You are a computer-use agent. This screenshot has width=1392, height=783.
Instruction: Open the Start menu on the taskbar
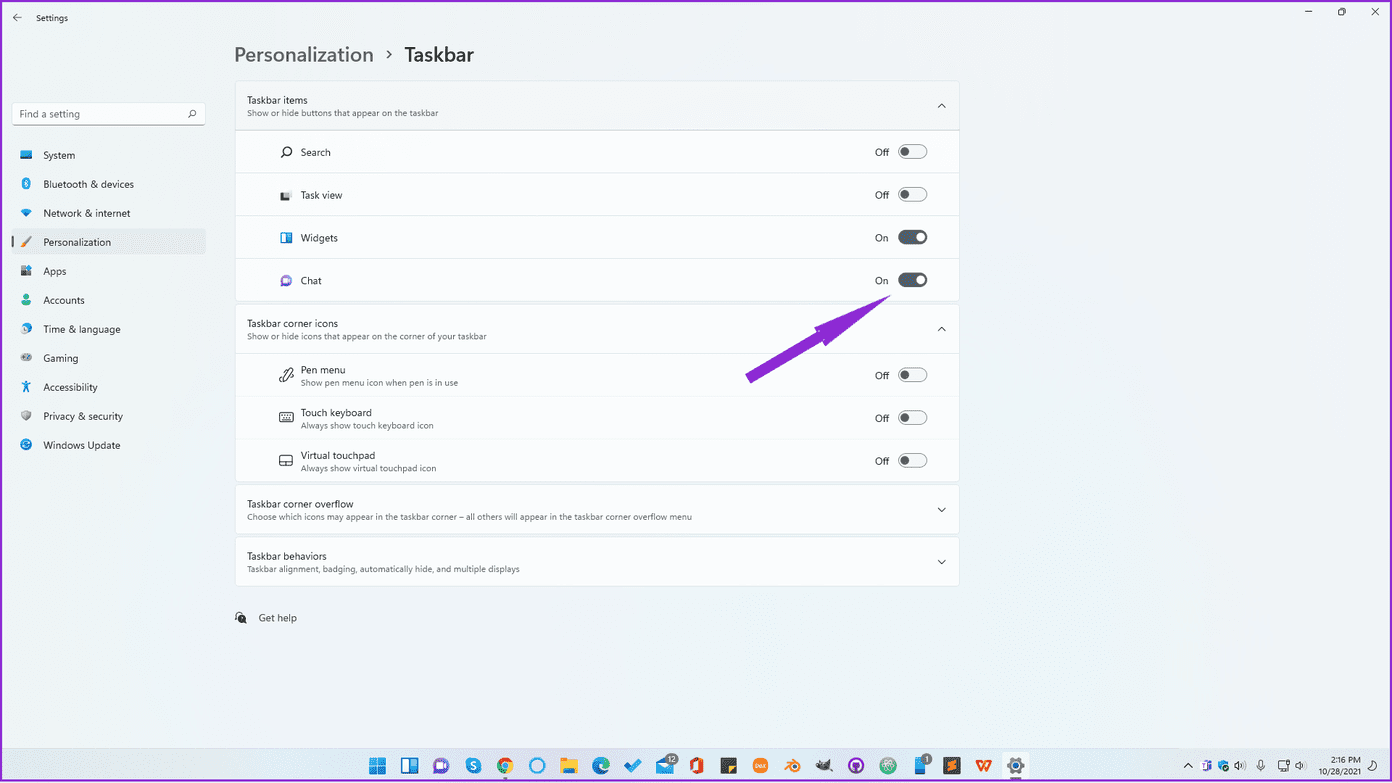tap(377, 766)
